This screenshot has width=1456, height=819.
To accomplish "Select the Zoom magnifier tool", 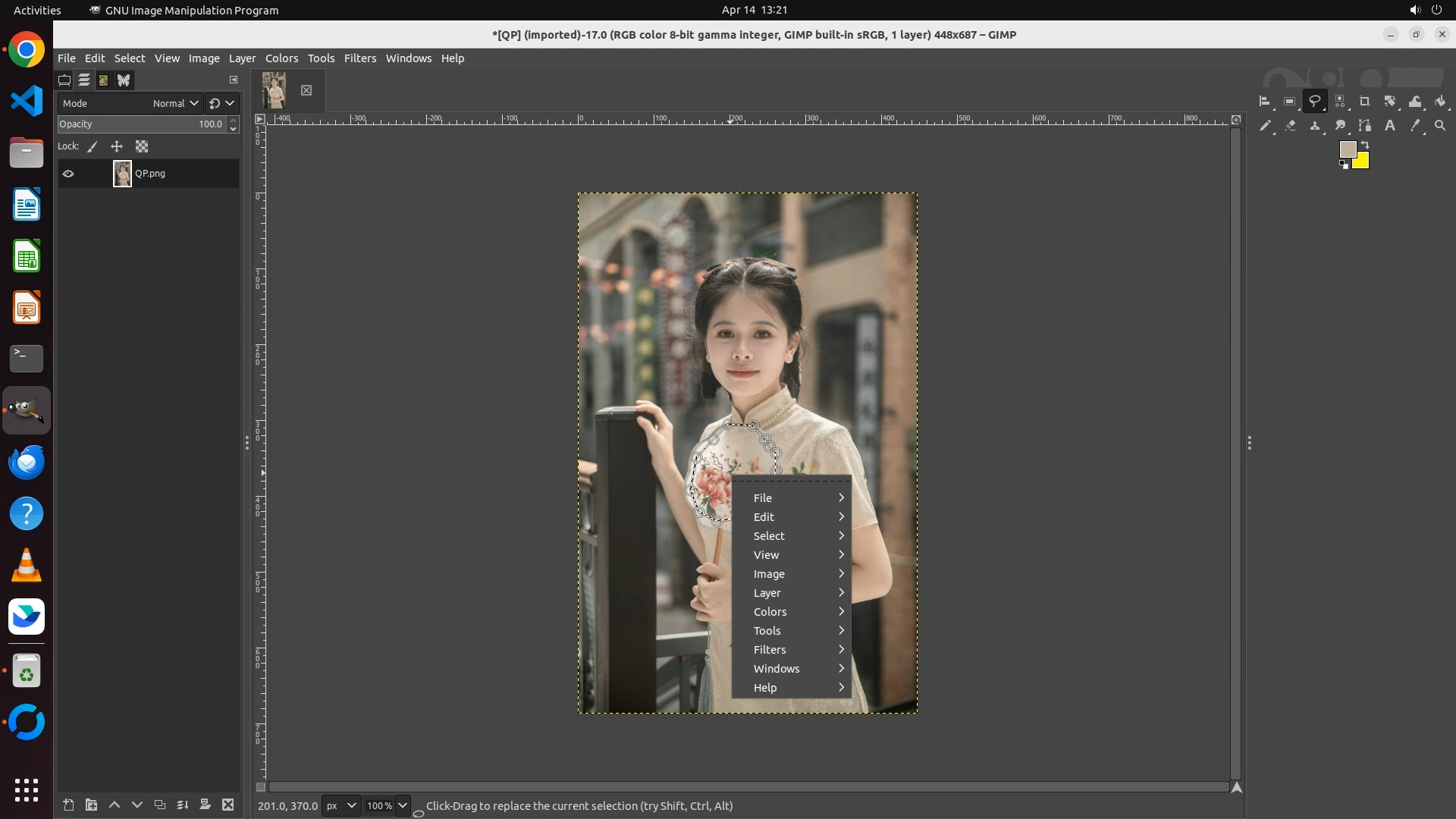I will pyautogui.click(x=1440, y=126).
